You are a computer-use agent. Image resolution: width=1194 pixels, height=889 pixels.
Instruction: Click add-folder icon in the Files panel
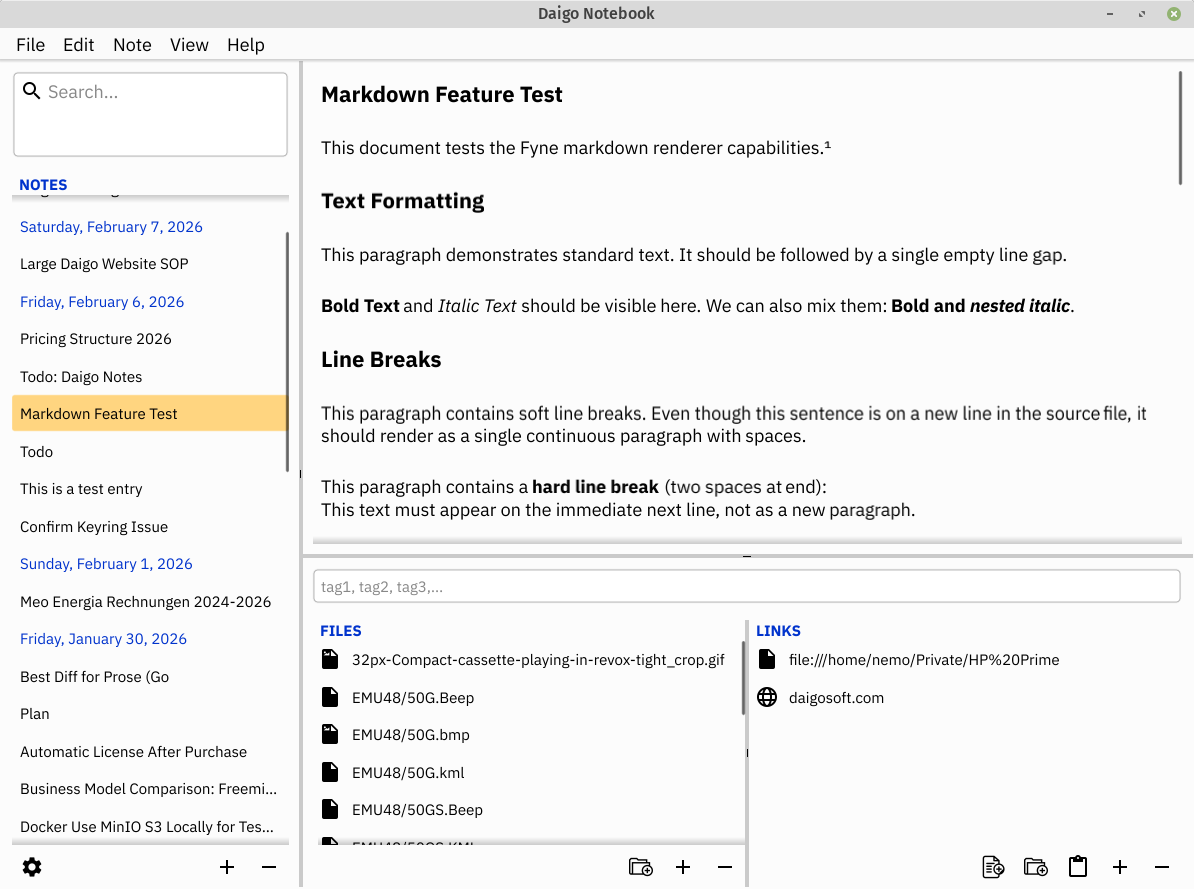640,867
